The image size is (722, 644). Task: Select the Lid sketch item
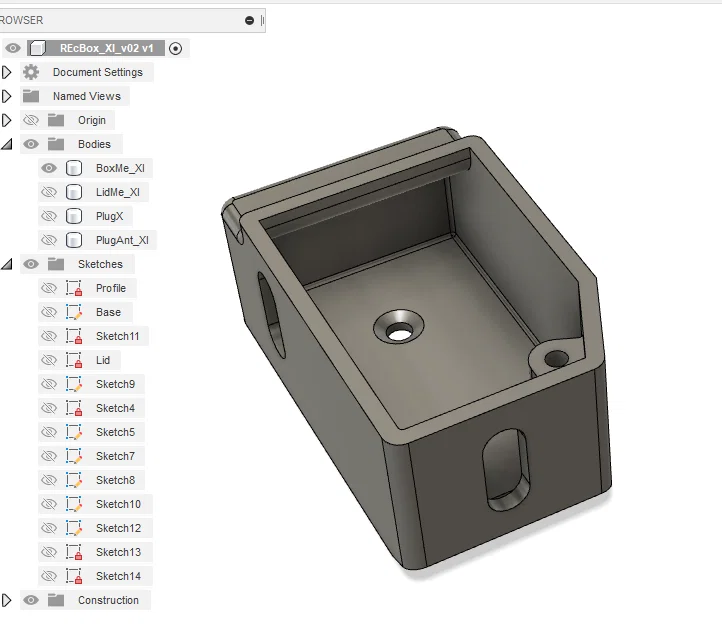tap(103, 360)
